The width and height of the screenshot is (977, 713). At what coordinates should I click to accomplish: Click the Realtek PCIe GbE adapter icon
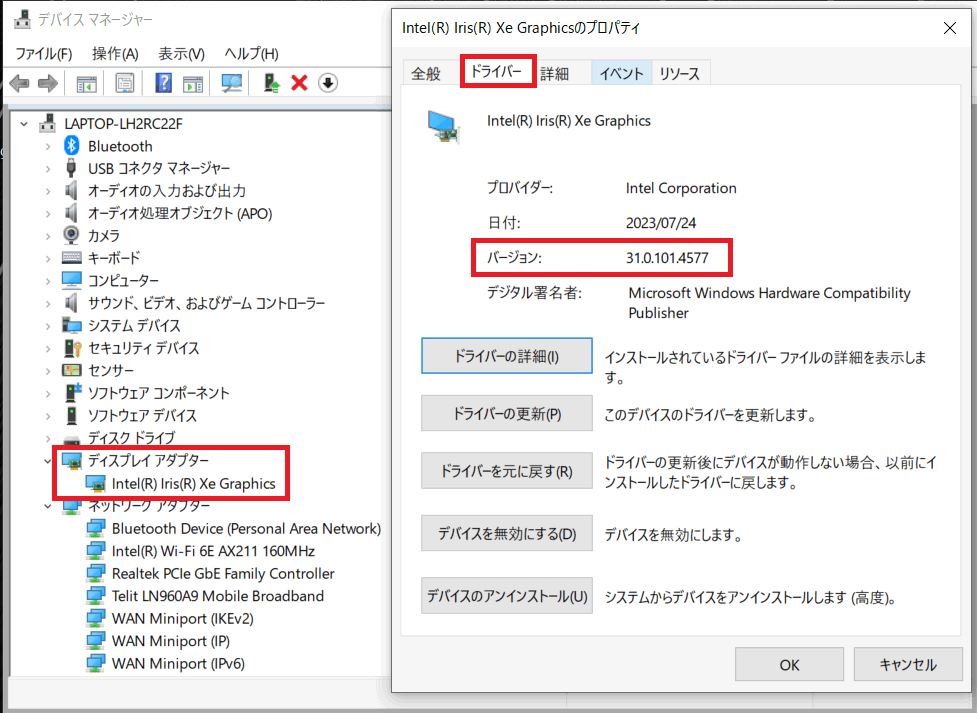[x=95, y=573]
